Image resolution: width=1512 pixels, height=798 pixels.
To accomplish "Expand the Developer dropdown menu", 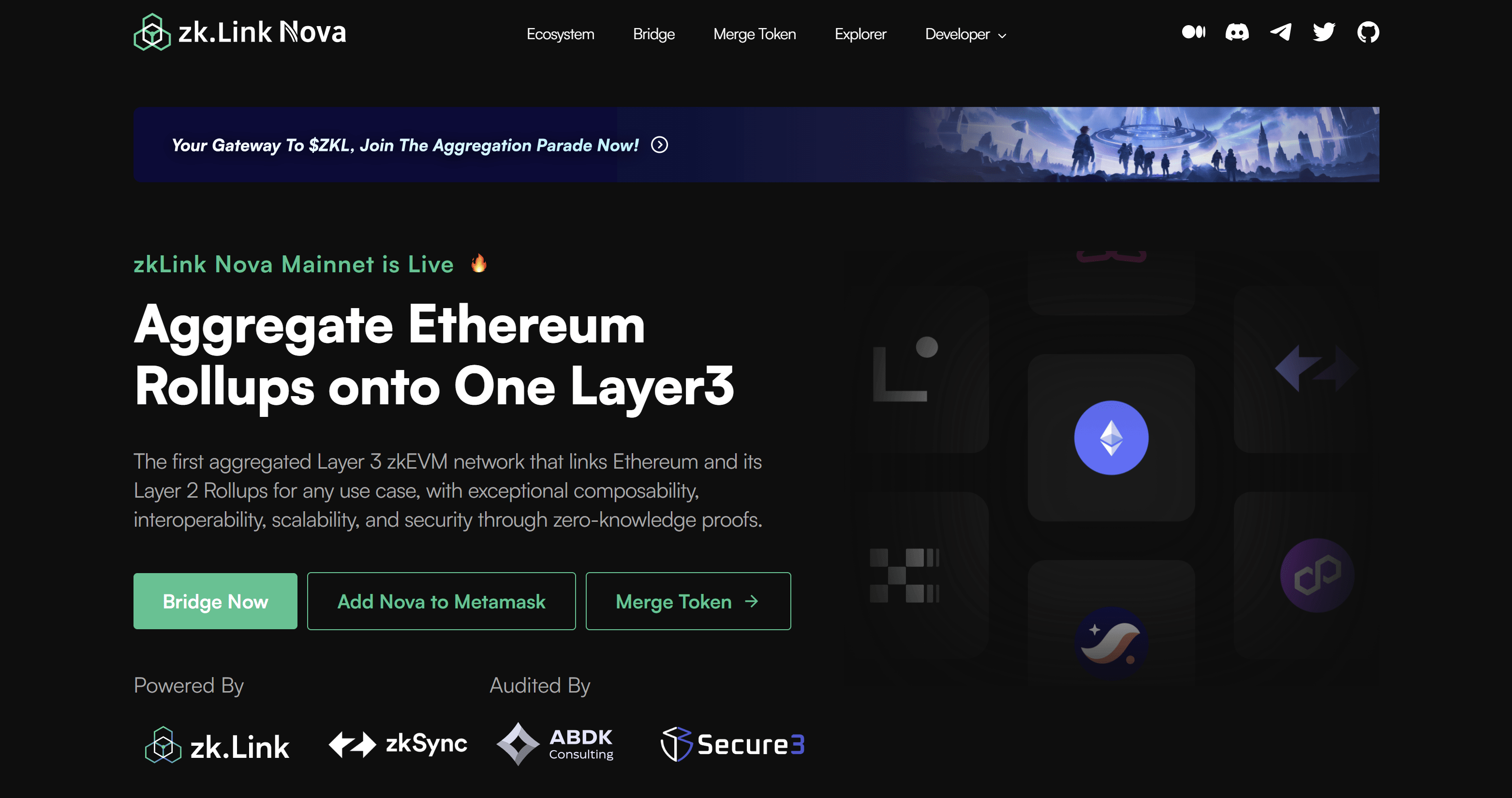I will click(965, 34).
